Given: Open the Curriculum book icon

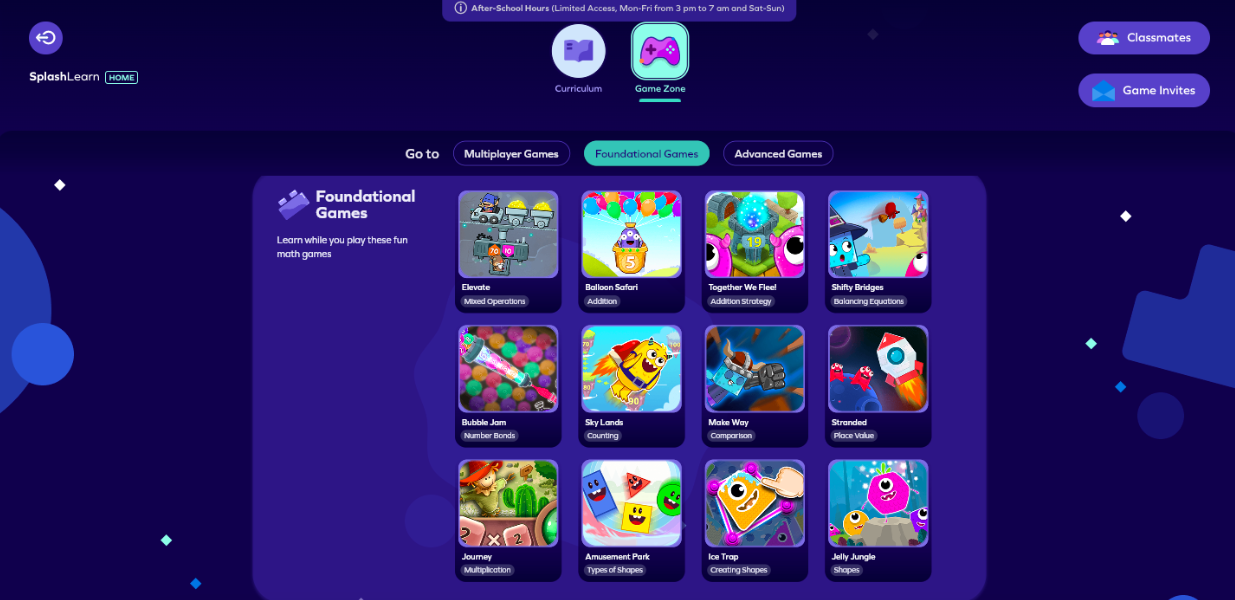Looking at the screenshot, I should pos(579,51).
